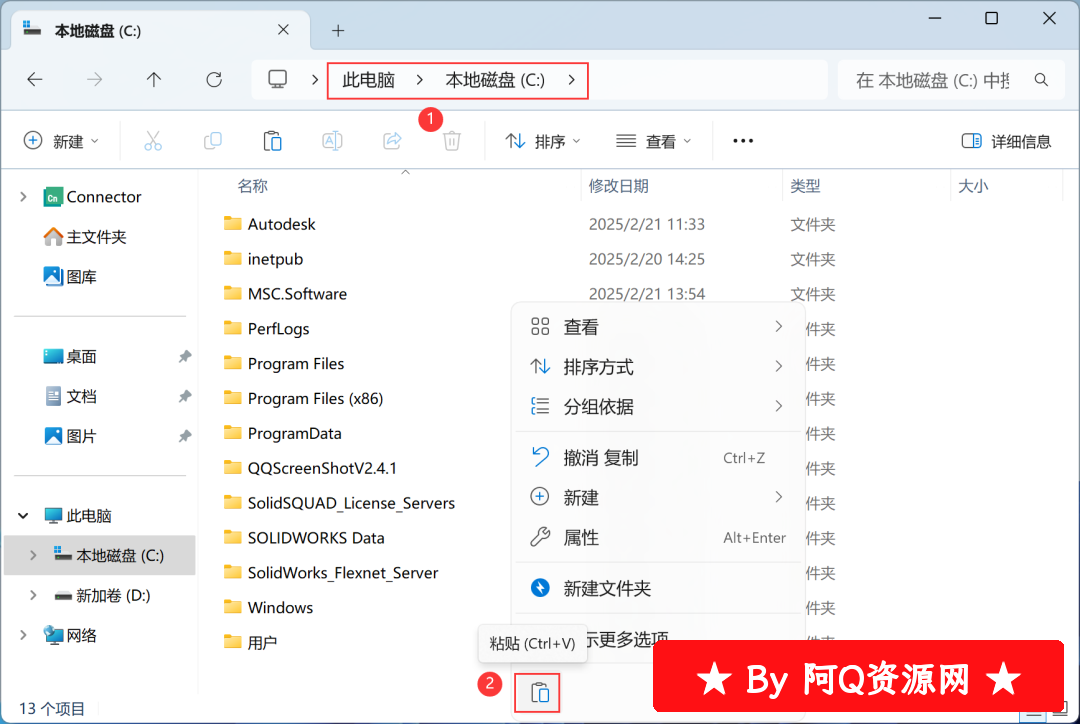Click the Paste clipboard icon in toolbar
Screen dimensions: 1080x724
[x=273, y=141]
